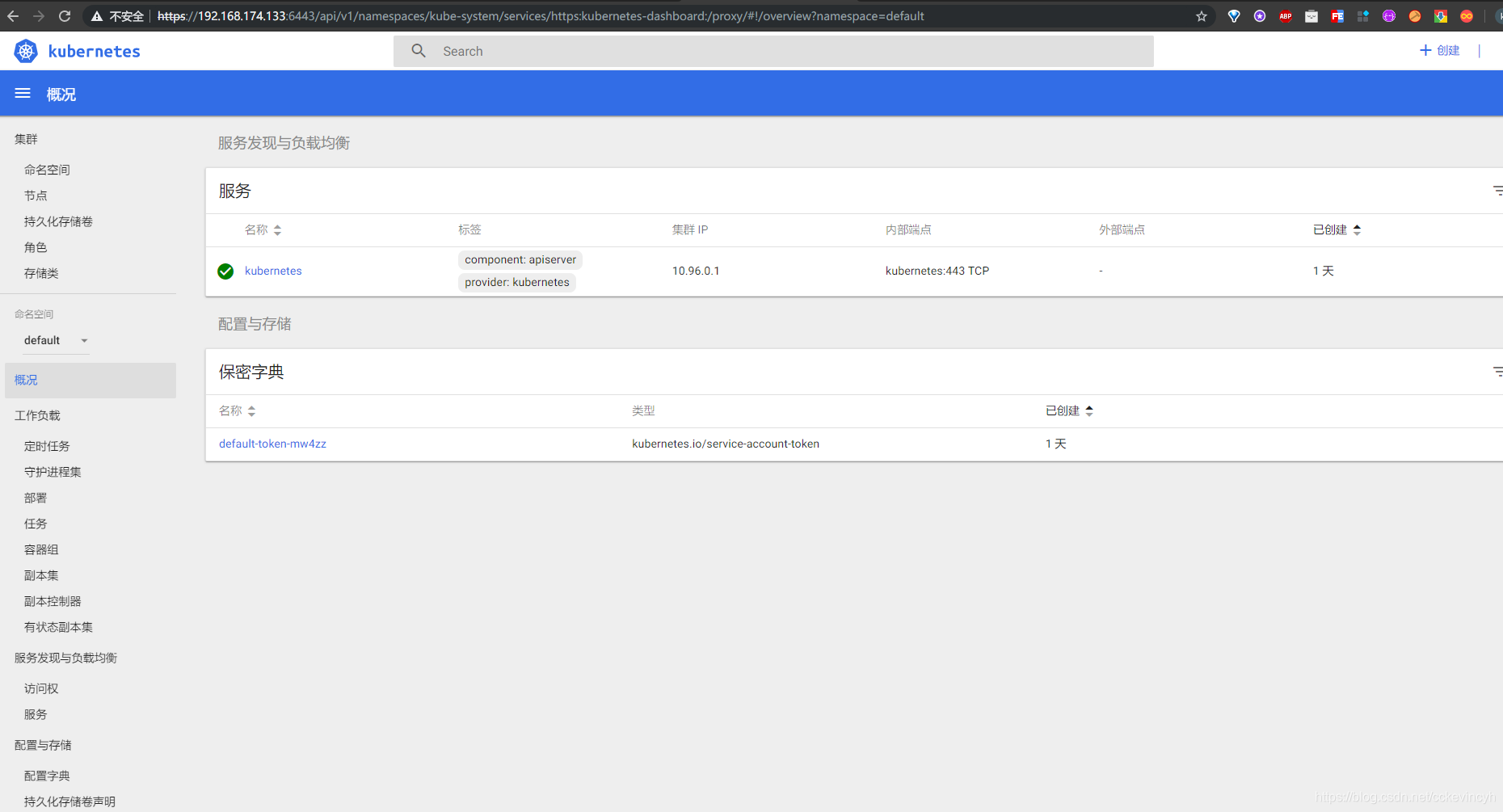1503x812 pixels.
Task: Sort secrets by 已创建 arrow
Action: [1089, 411]
